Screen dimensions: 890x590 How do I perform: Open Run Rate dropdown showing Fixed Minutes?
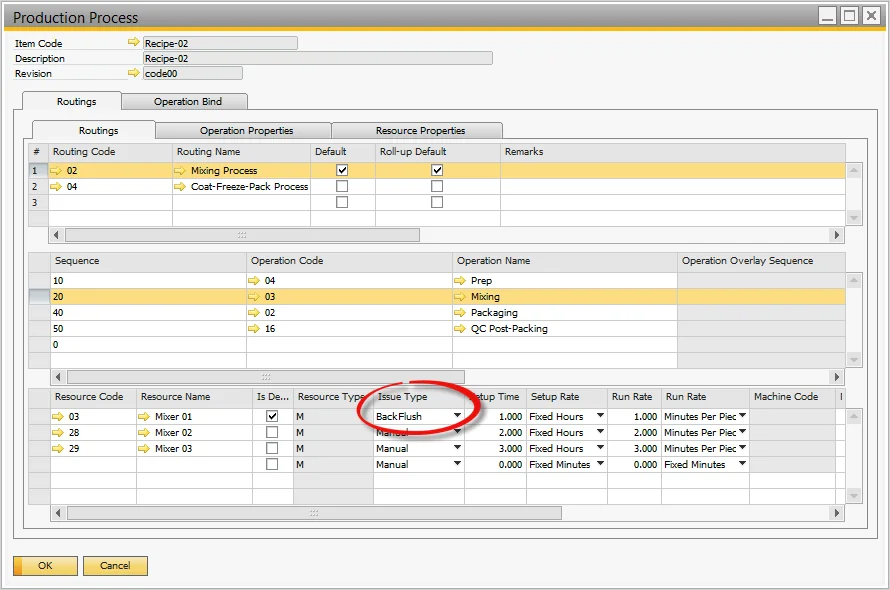(742, 463)
